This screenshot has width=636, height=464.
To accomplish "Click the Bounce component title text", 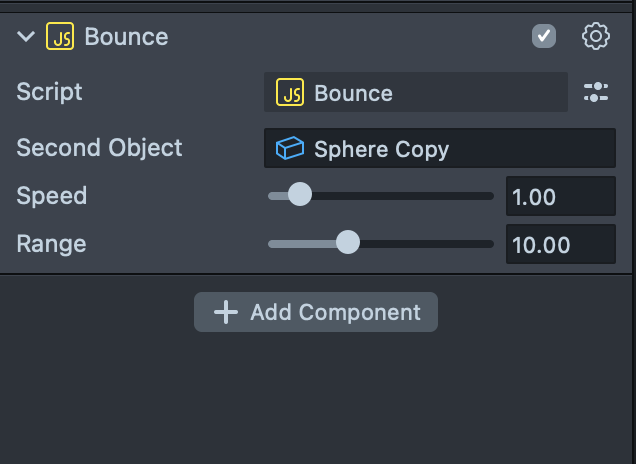I will coord(126,37).
